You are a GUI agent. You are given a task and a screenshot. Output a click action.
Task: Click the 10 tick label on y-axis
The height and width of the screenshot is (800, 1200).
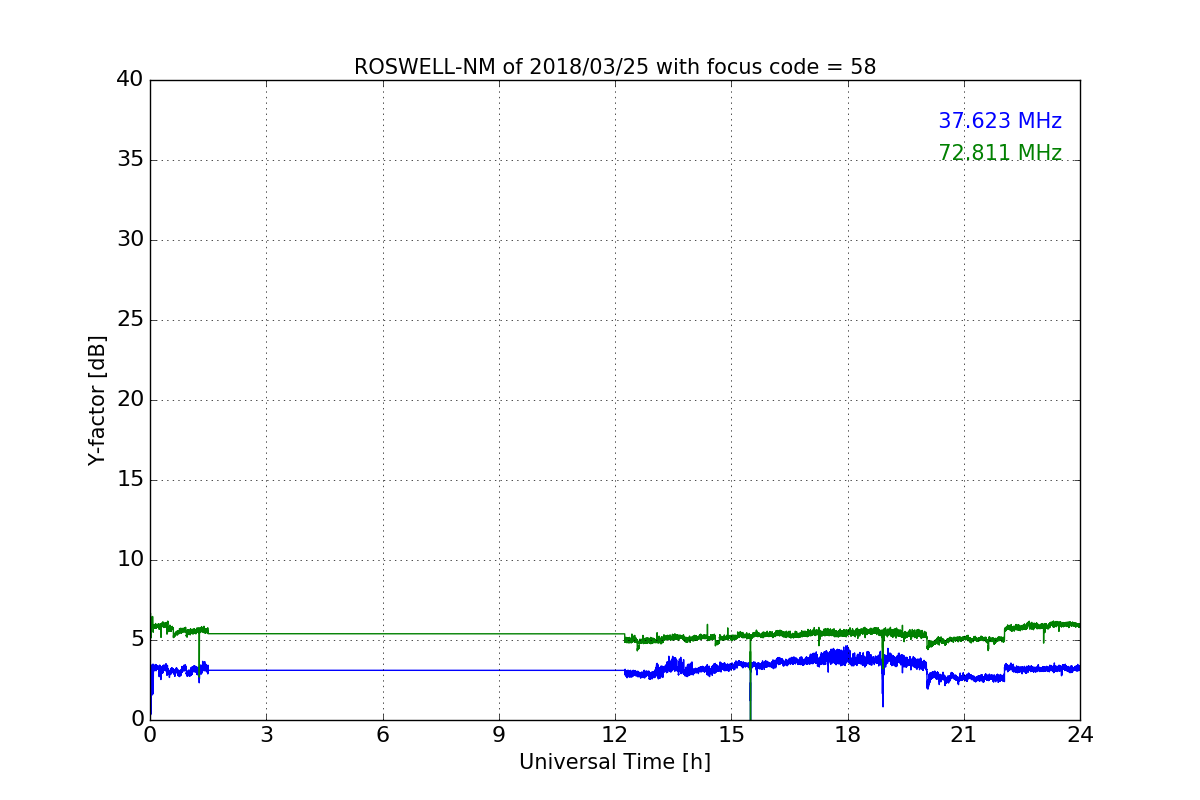tap(130, 560)
